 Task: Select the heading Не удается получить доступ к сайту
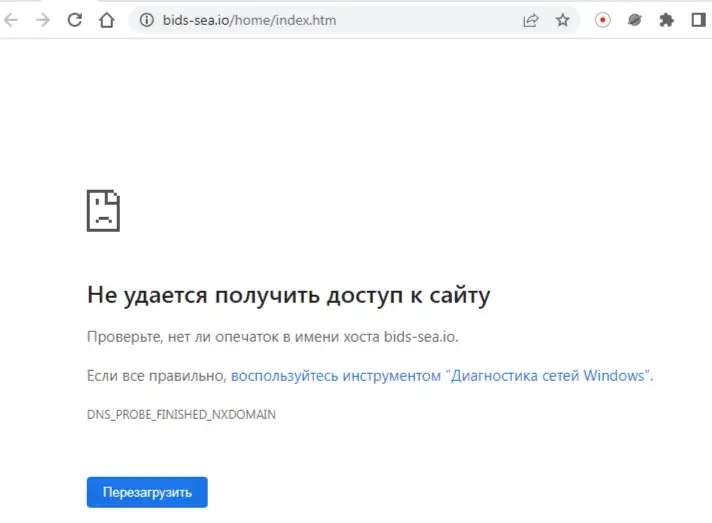(289, 295)
